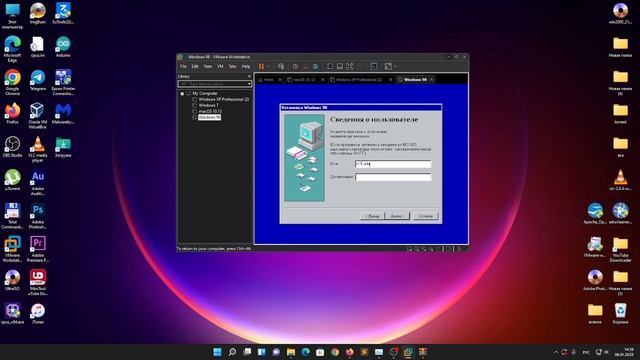
Task: Take a snapshot using the clock snapshot icon
Action: 296,67
